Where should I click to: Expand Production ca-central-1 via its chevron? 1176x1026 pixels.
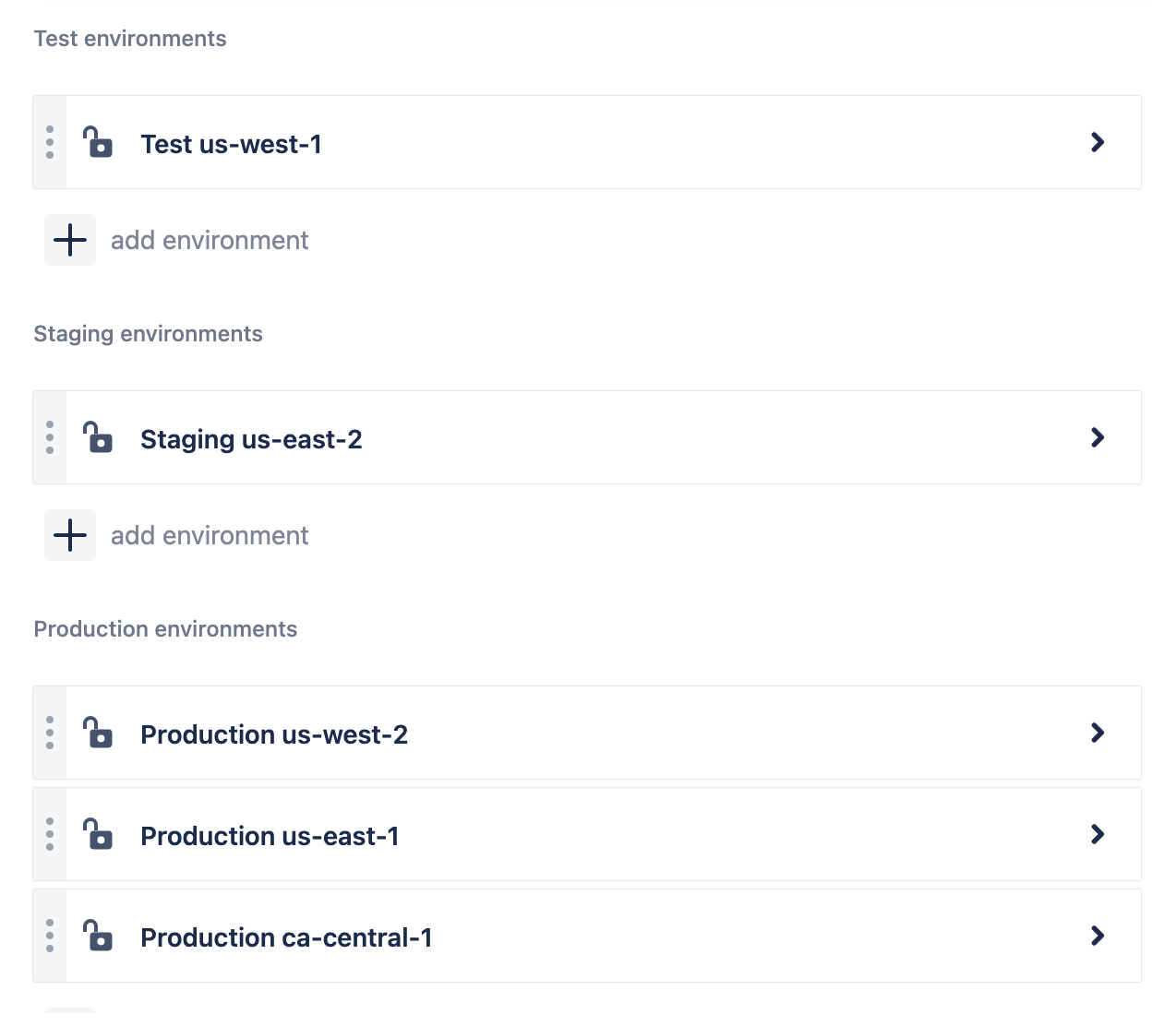(1097, 936)
